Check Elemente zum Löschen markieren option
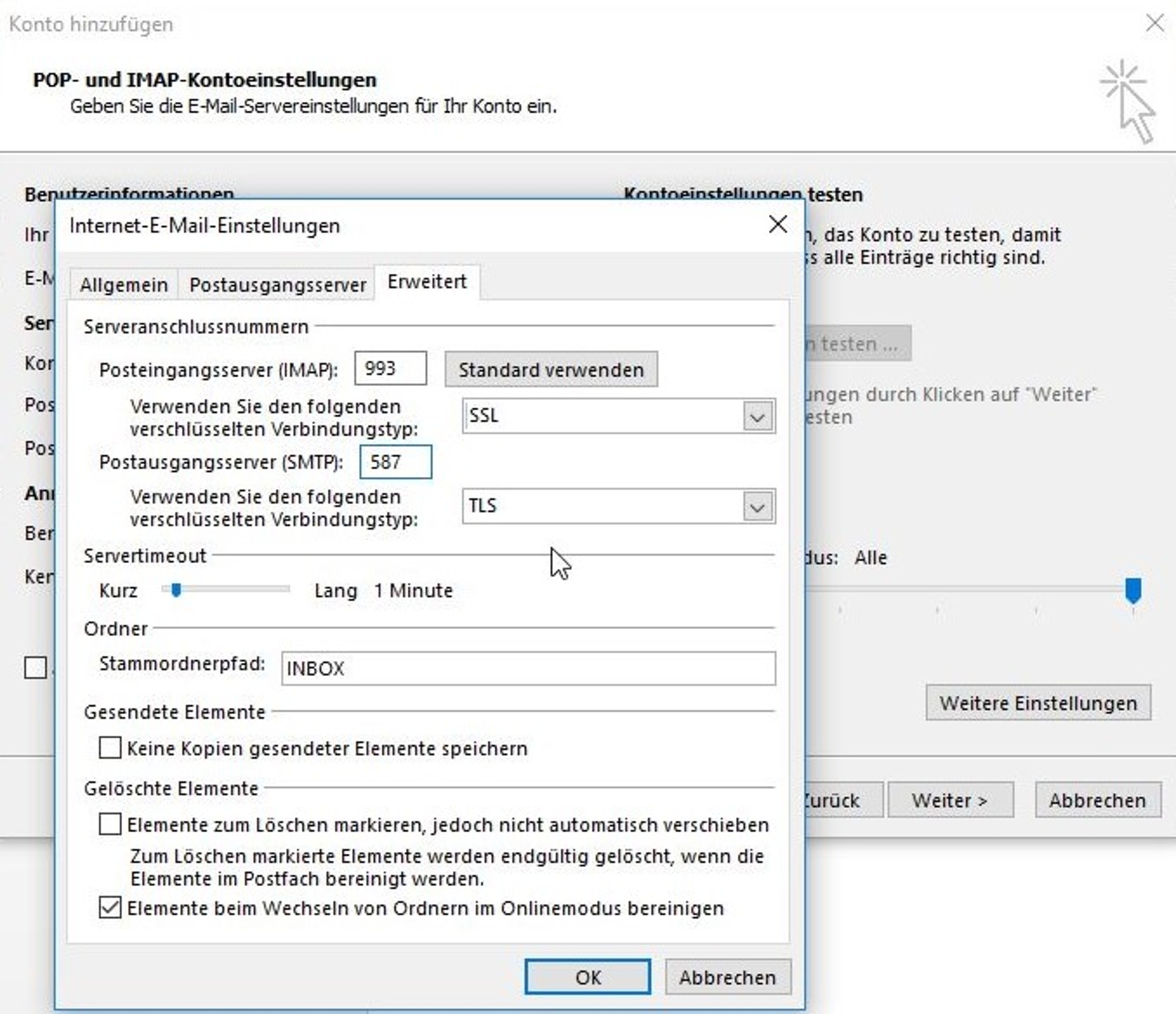This screenshot has height=1014, width=1176. [x=110, y=824]
